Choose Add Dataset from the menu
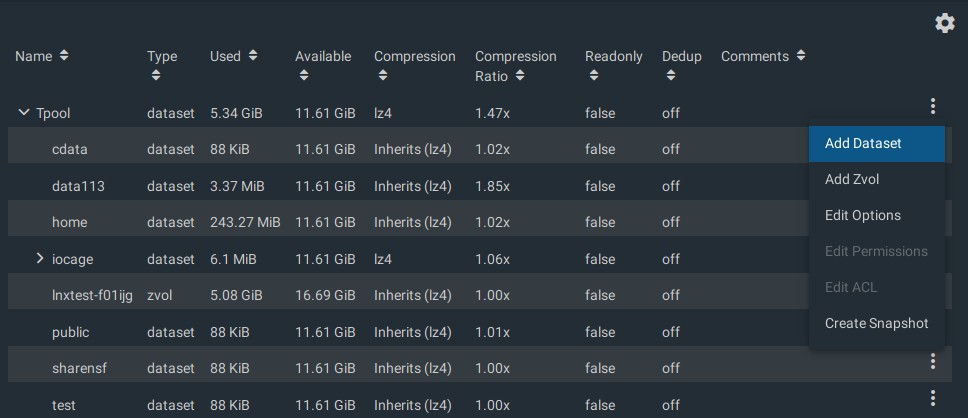This screenshot has height=418, width=968. point(863,144)
